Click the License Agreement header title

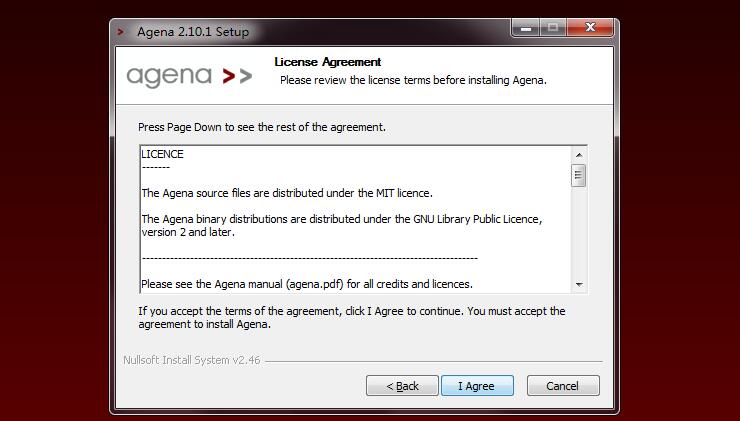(x=328, y=62)
